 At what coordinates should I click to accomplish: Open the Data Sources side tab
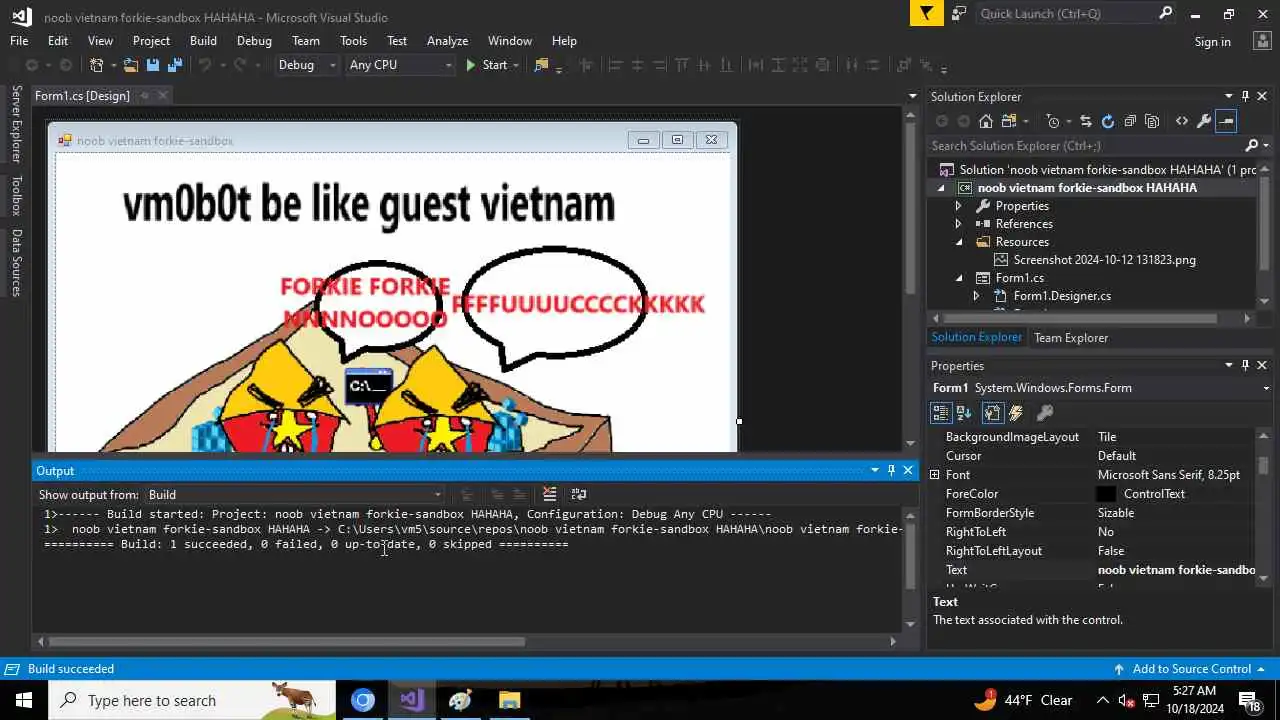16,263
